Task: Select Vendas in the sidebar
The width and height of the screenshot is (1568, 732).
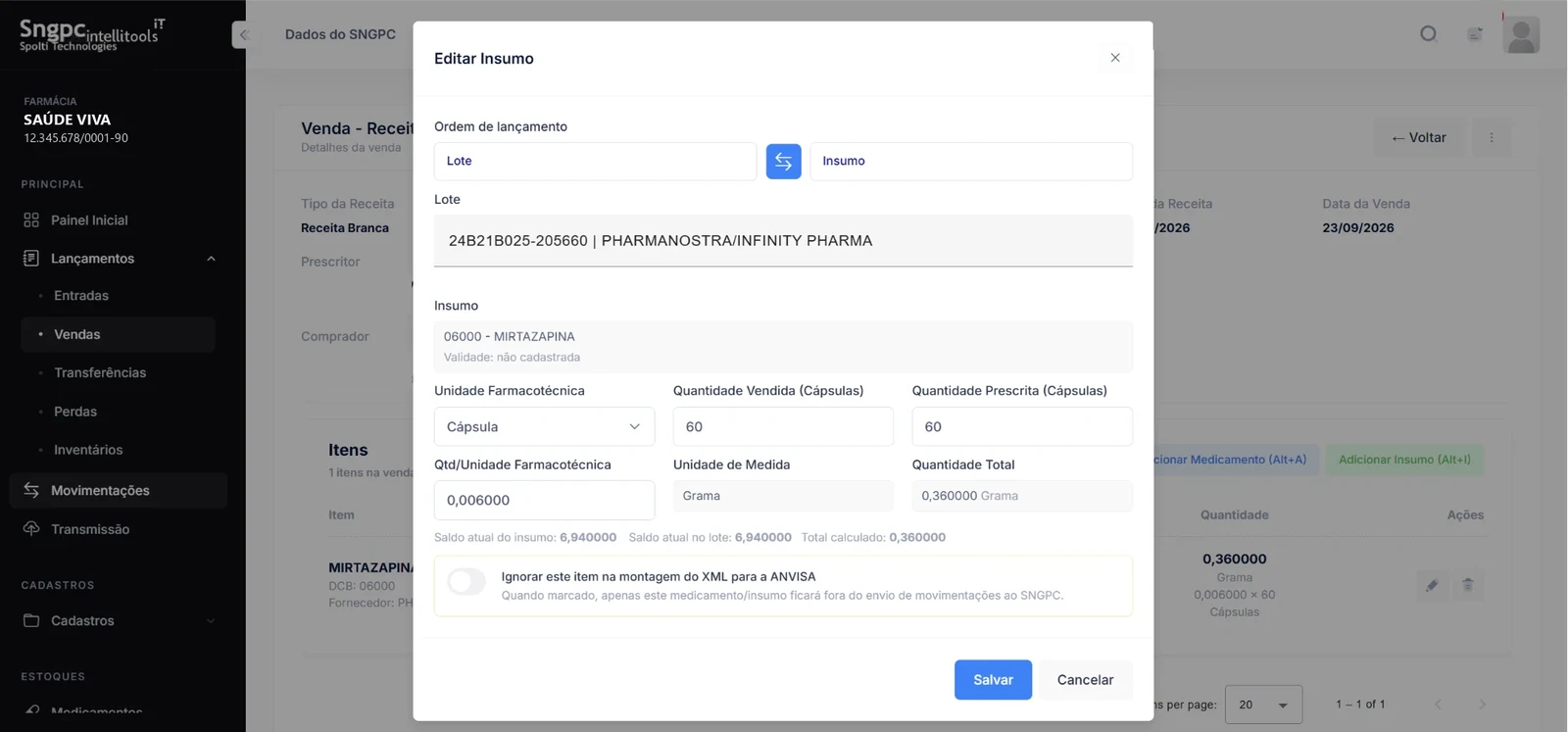Action: tap(118, 334)
